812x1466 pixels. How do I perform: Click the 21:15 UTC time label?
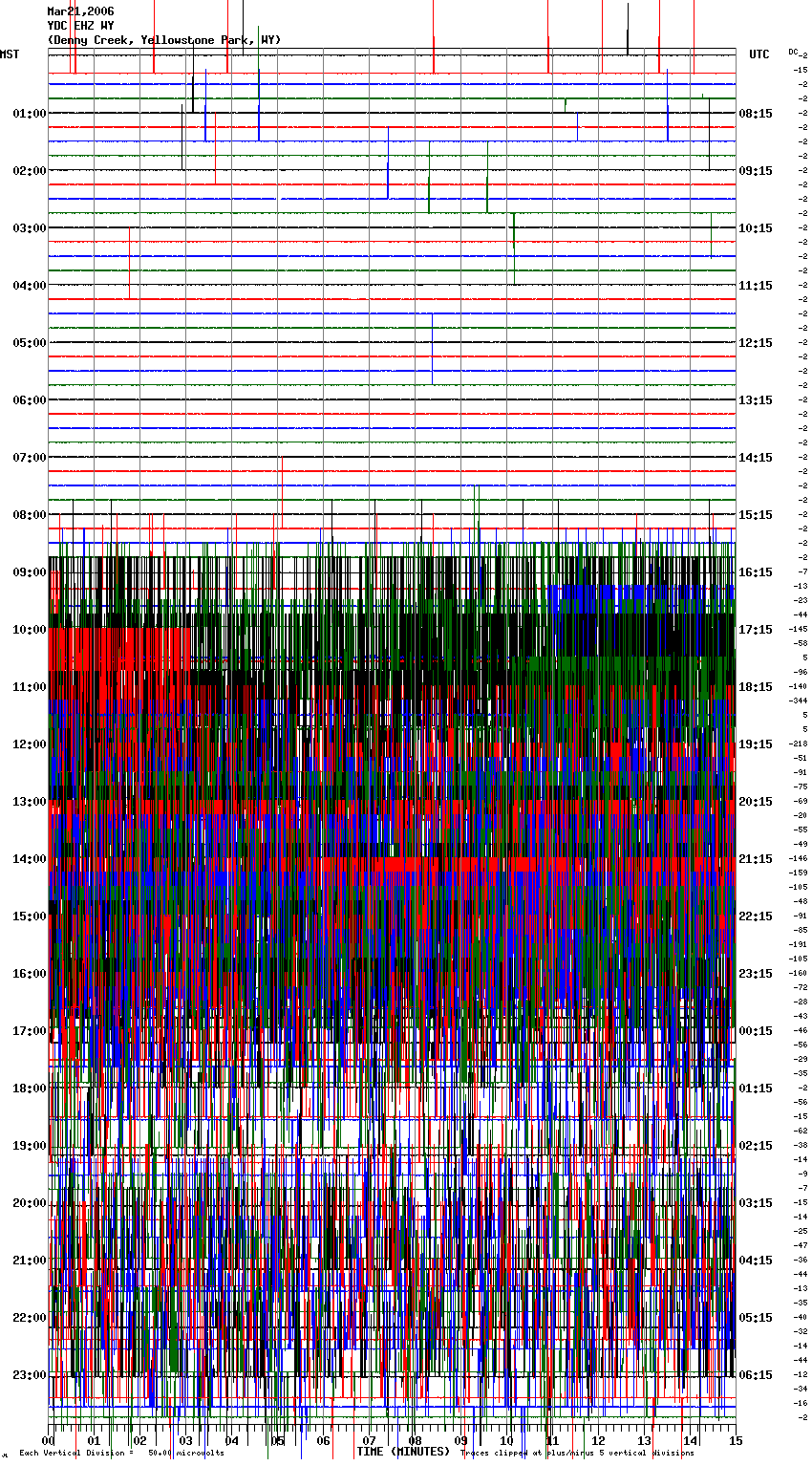coord(756,859)
